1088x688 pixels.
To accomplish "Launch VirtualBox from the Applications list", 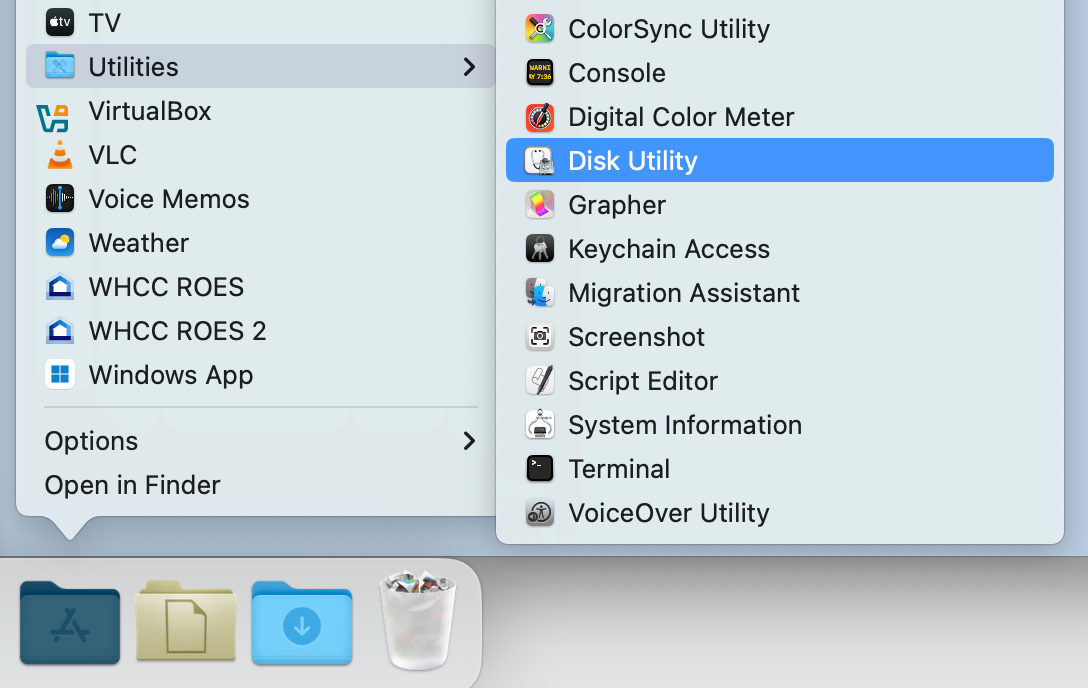I will point(149,111).
